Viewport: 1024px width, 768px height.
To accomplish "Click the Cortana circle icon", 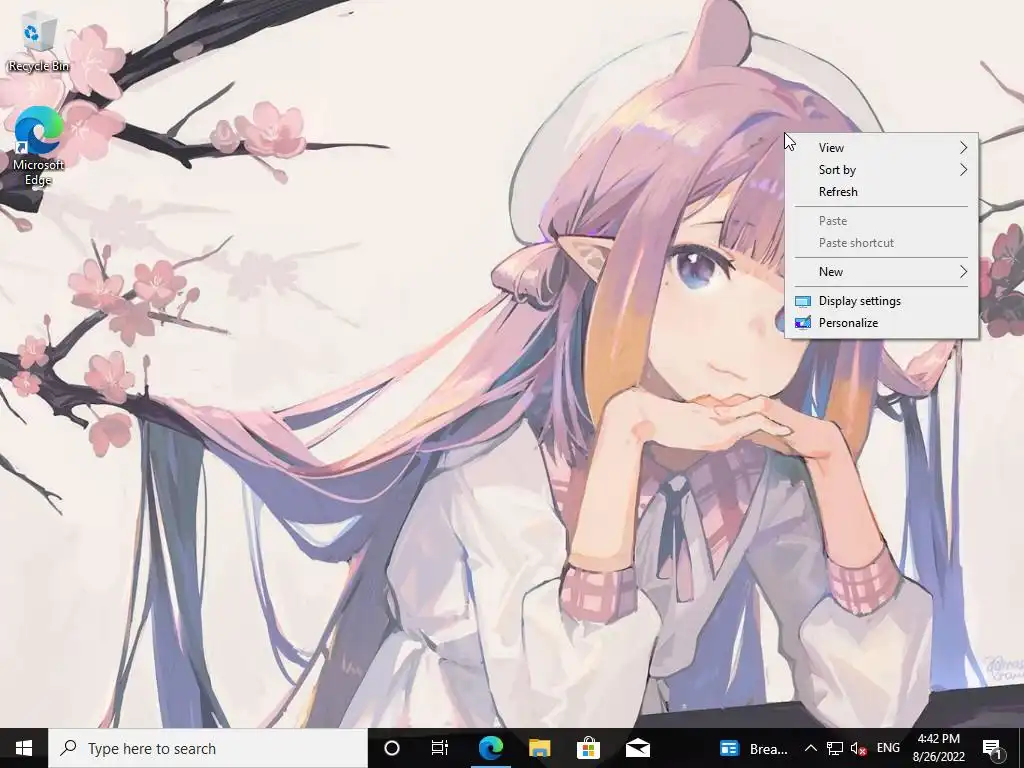I will coord(392,748).
